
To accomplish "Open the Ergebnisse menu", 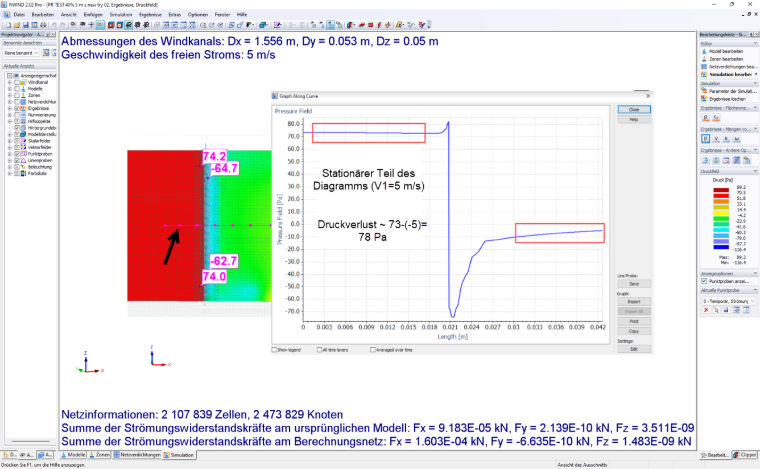I will [x=150, y=15].
